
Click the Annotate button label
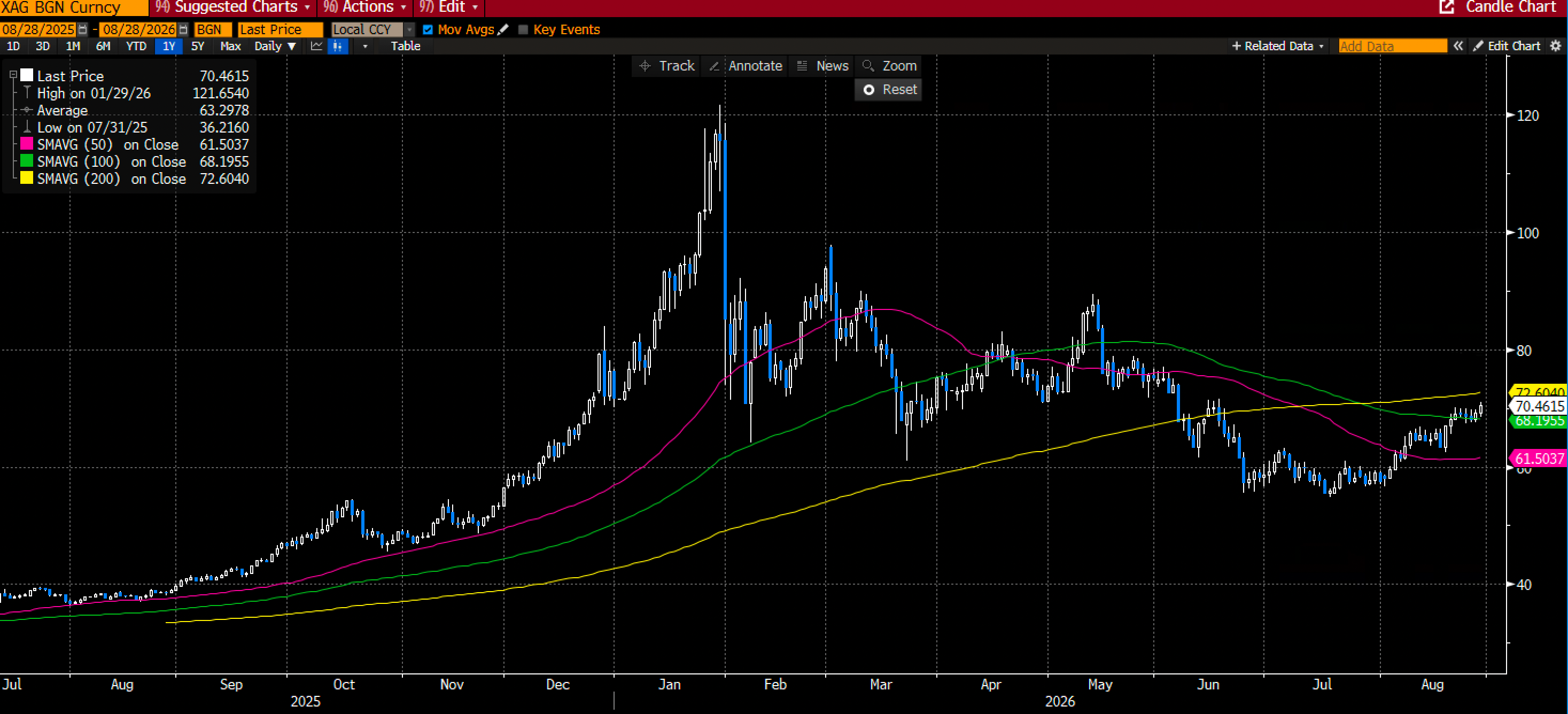(x=755, y=66)
